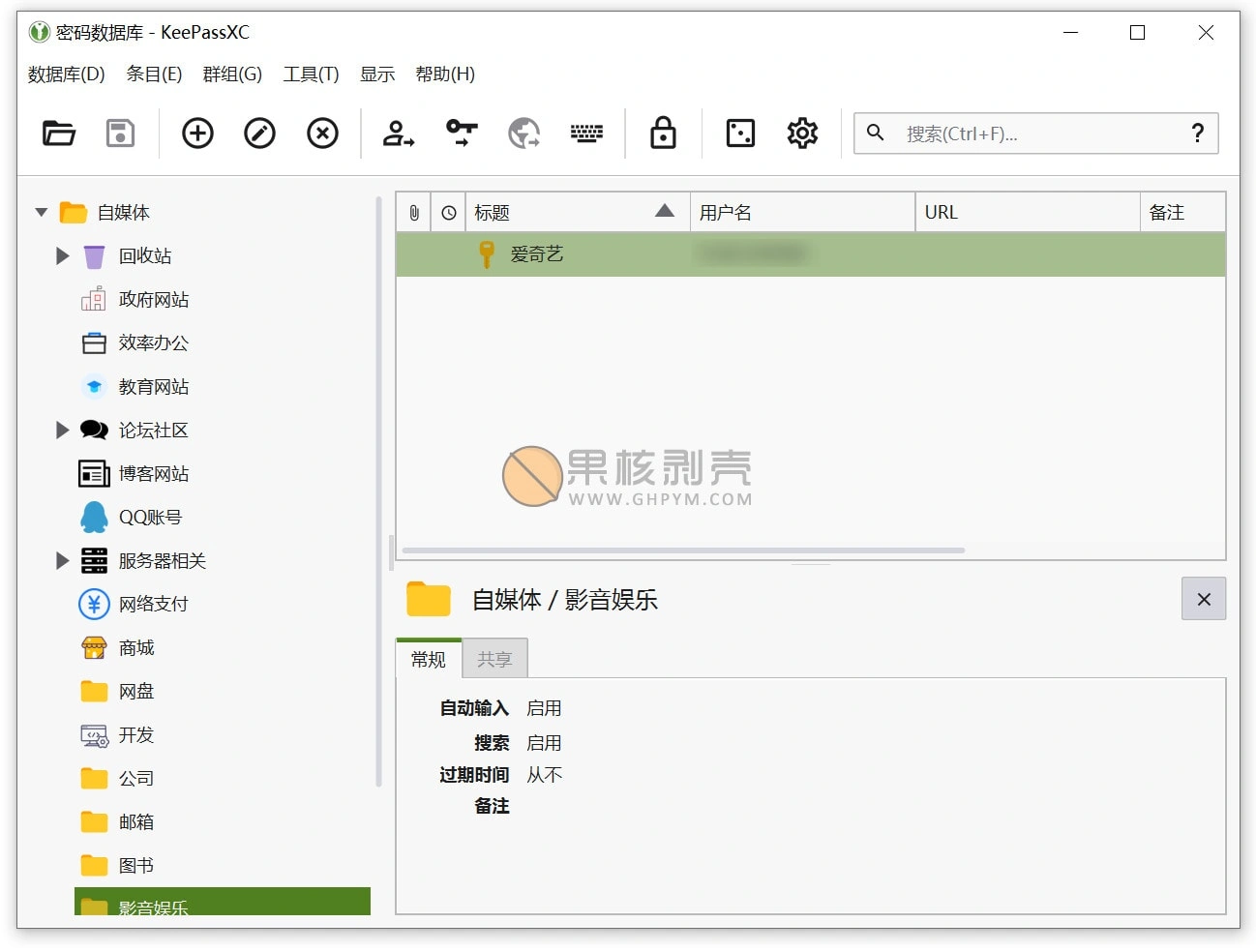The image size is (1256, 952).
Task: Select the 商城 group
Action: click(136, 648)
